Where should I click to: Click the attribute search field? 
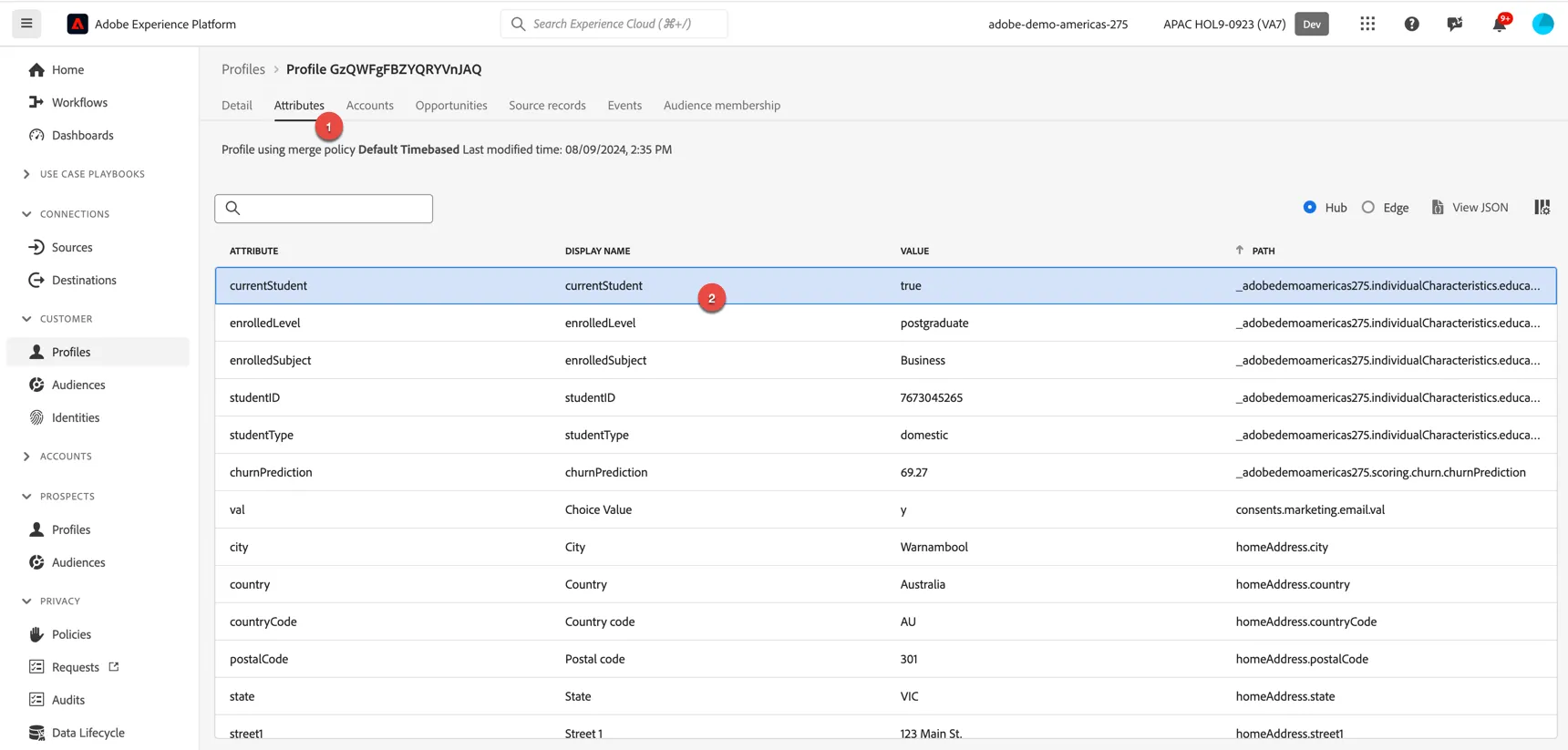click(324, 209)
